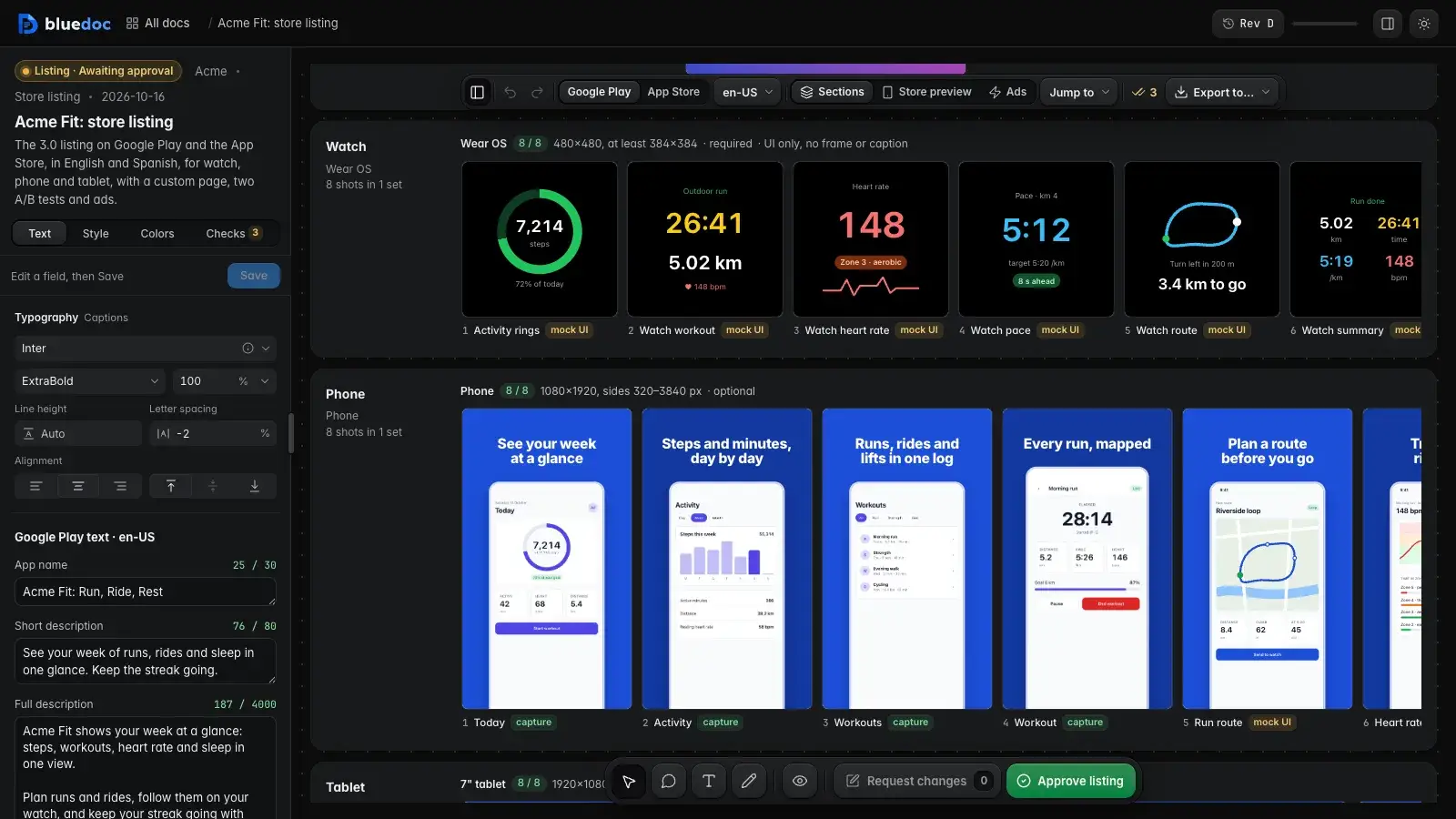Screen dimensions: 1456x819
Task: Open the Checks tab with 3 issues
Action: point(234,234)
